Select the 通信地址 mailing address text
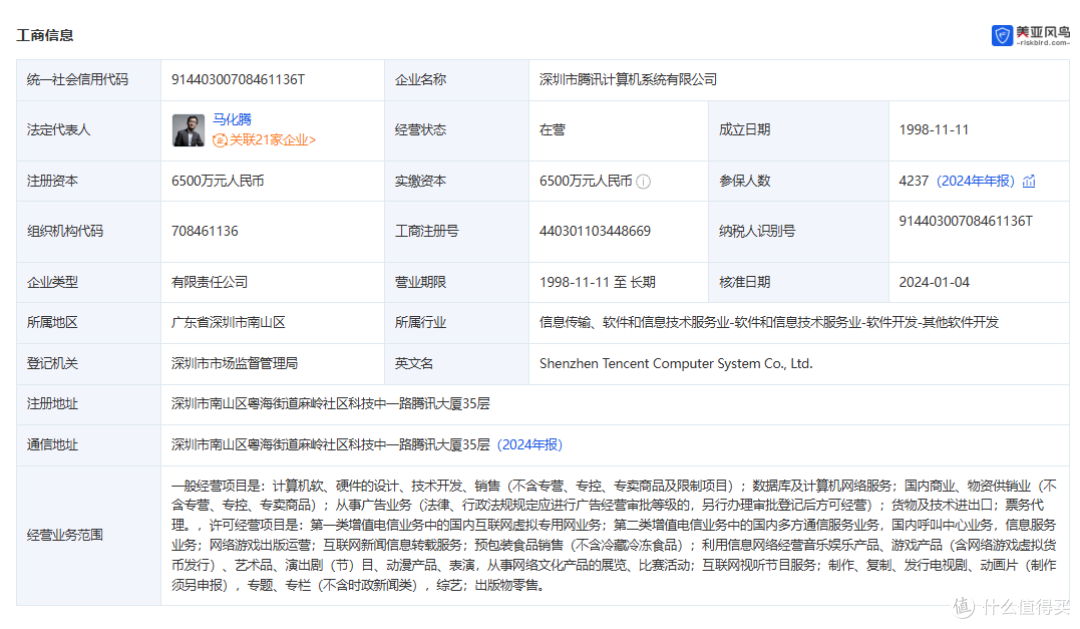The width and height of the screenshot is (1080, 629). (331, 444)
